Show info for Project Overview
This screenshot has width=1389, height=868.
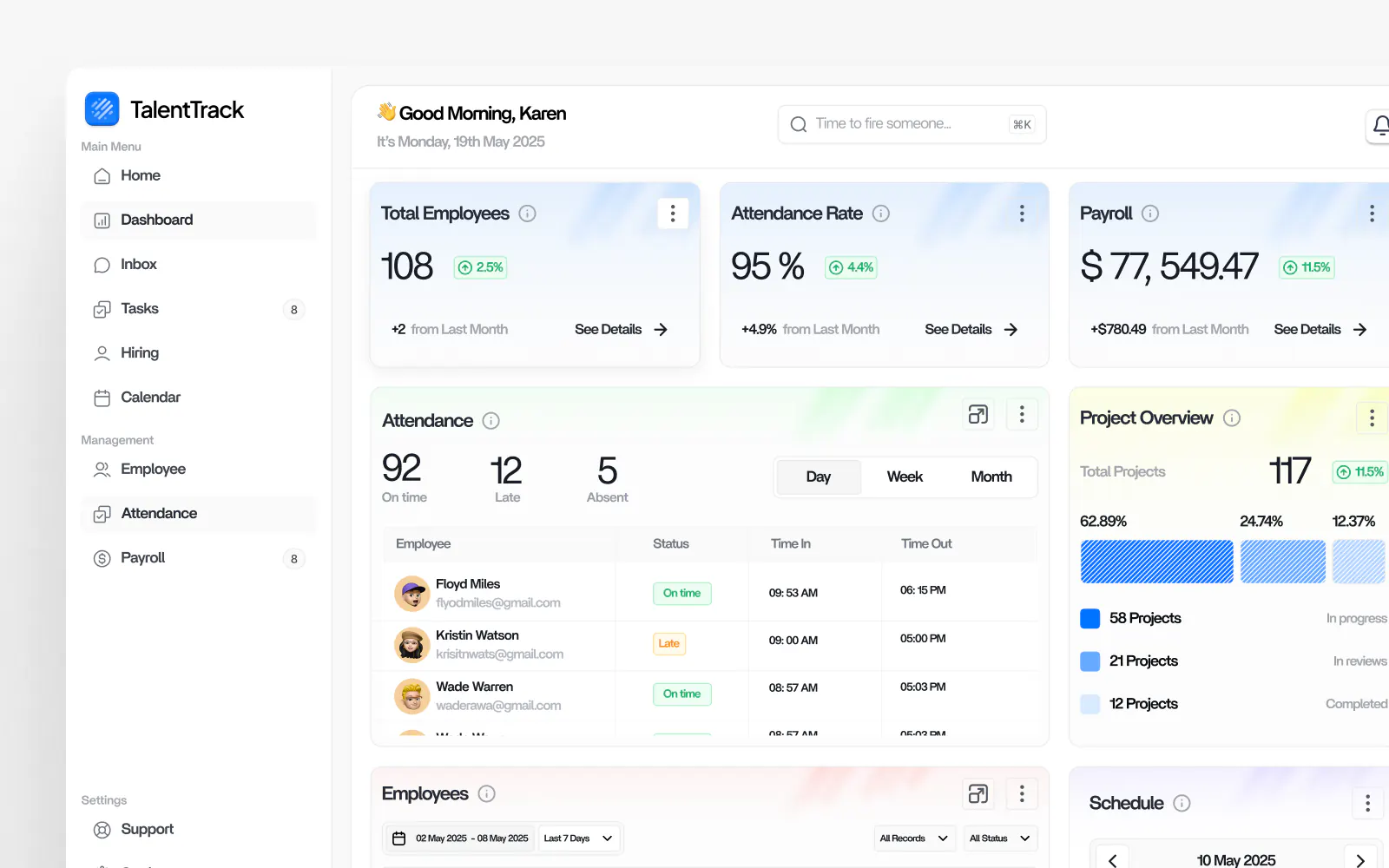click(x=1232, y=418)
